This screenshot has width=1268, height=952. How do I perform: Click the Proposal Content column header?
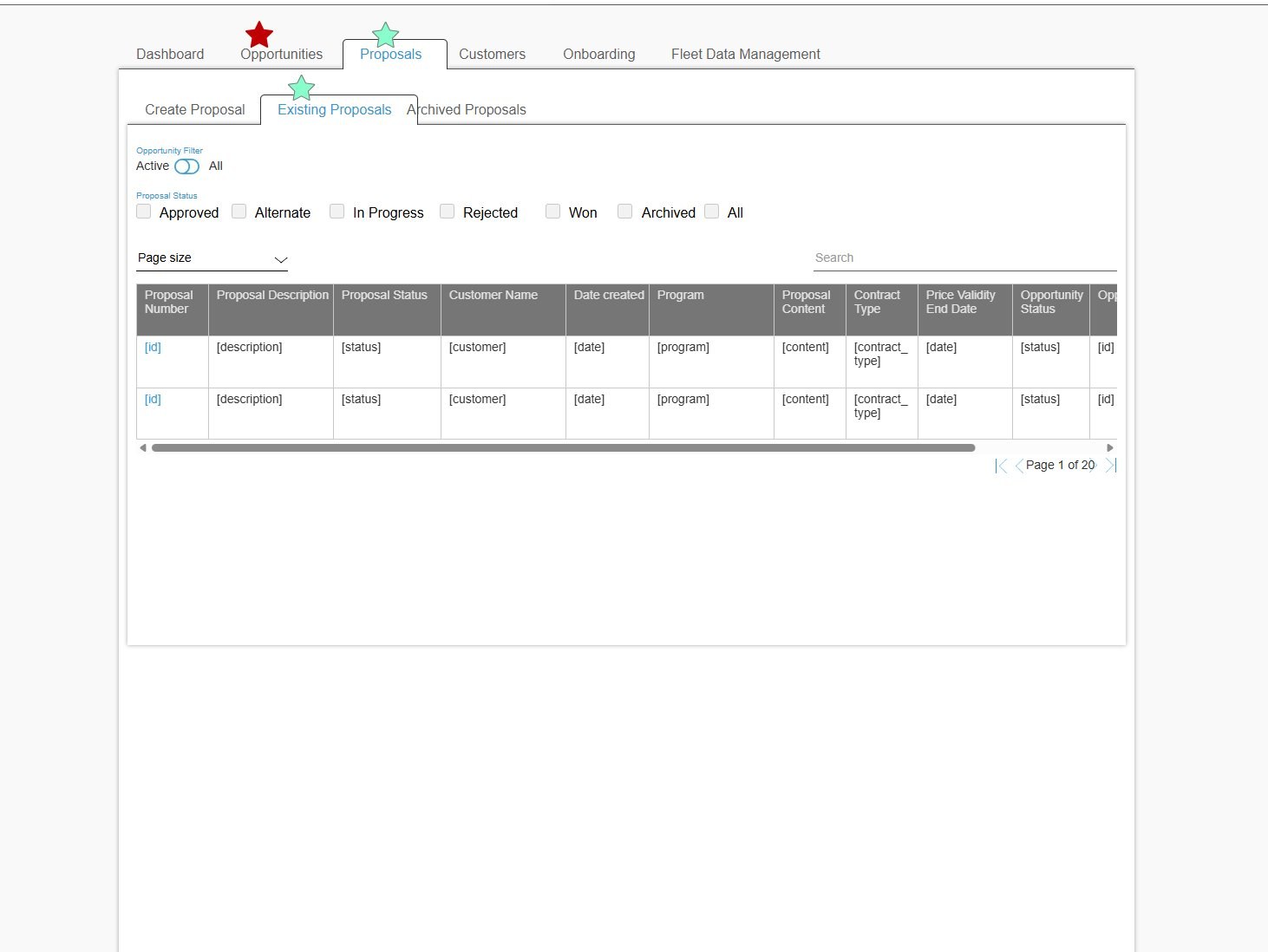coord(810,310)
